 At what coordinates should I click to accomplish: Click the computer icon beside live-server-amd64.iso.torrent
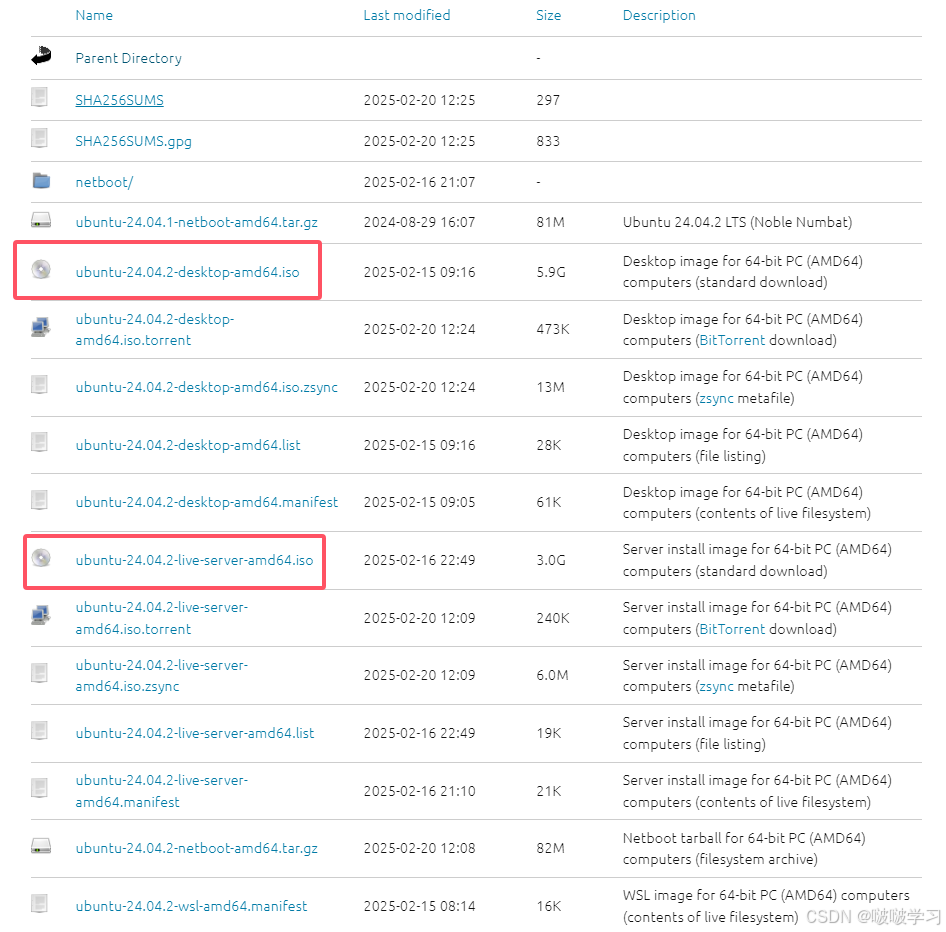40,616
